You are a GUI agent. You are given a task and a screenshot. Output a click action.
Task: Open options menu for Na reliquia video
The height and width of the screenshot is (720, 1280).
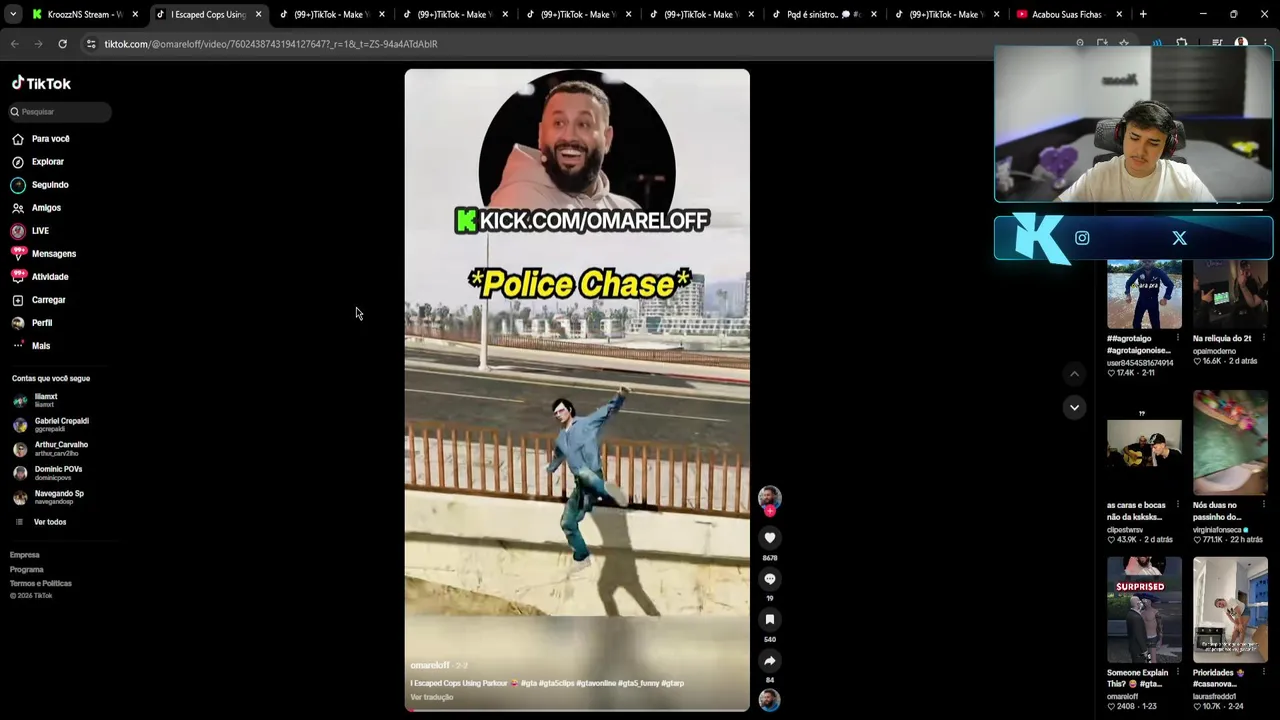pyautogui.click(x=1263, y=339)
